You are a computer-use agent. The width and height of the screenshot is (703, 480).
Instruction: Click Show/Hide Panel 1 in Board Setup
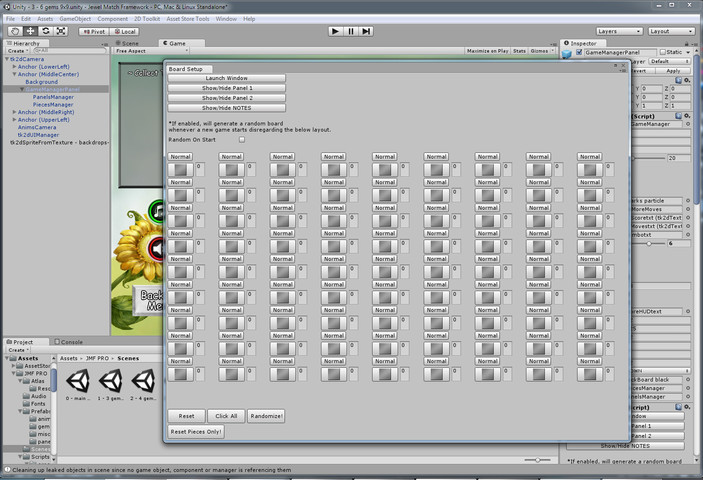226,88
